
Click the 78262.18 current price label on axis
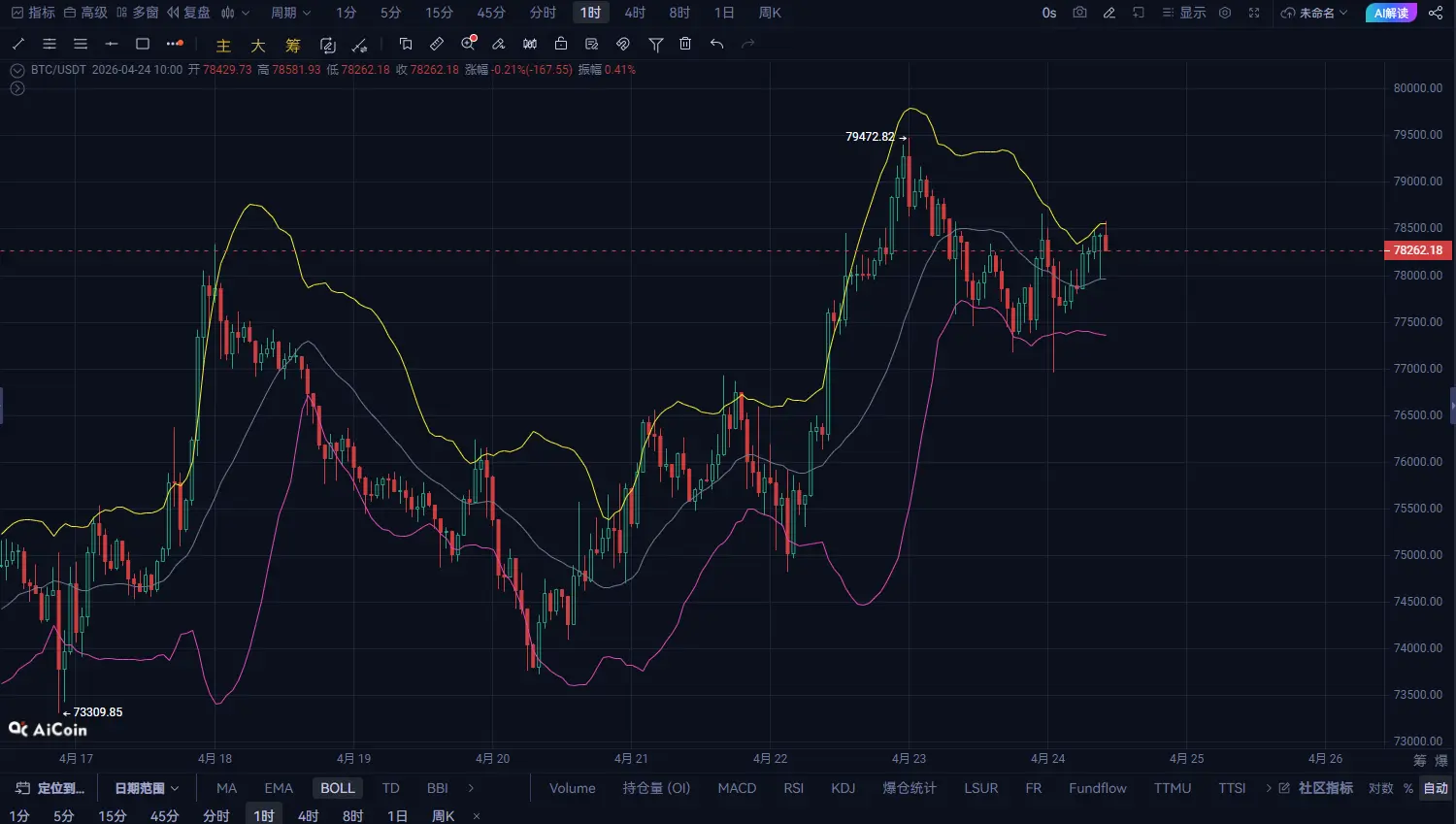1417,250
